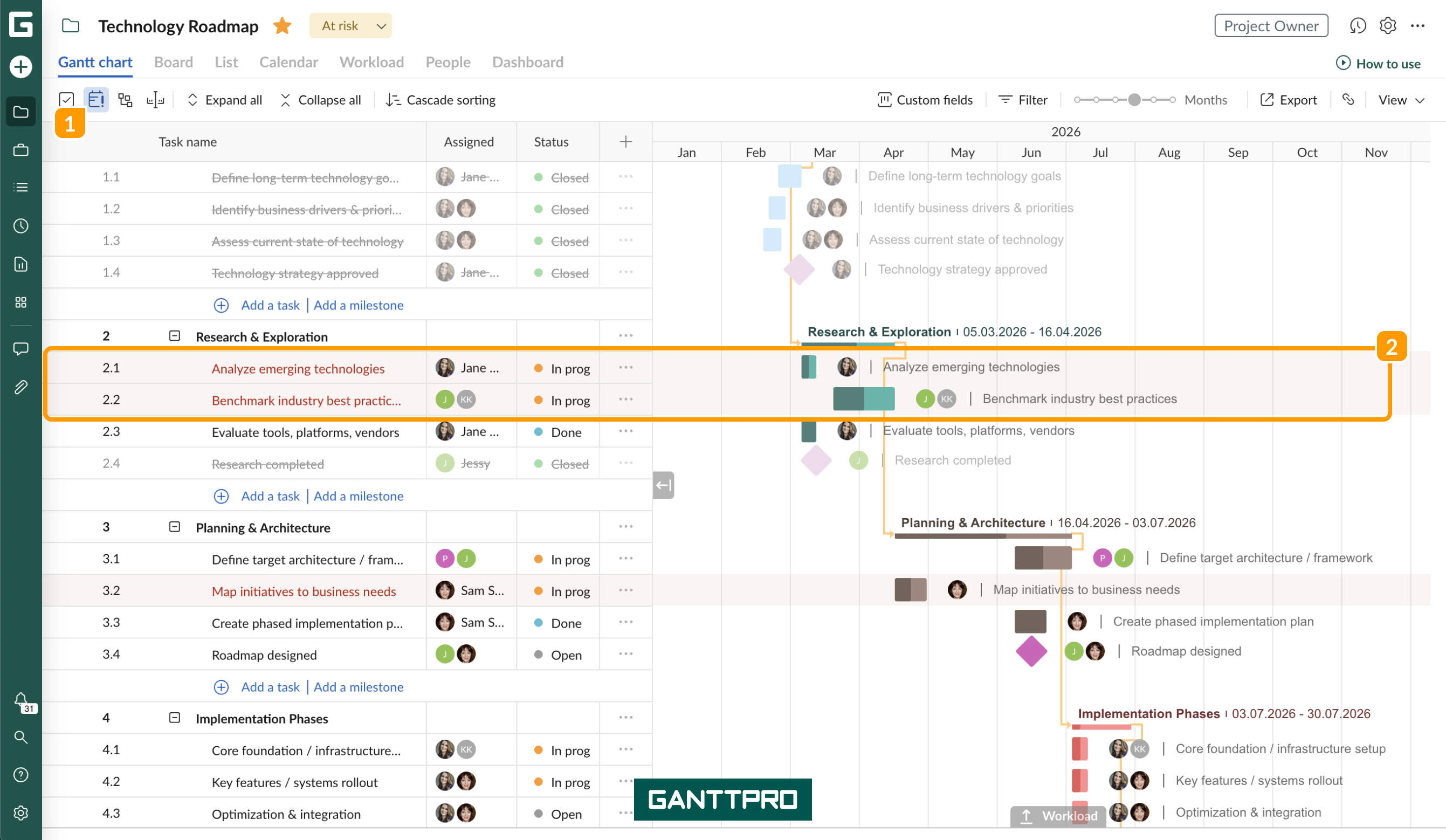Image resolution: width=1446 pixels, height=840 pixels.
Task: Click the green plus create button in sidebar
Action: pyautogui.click(x=20, y=66)
